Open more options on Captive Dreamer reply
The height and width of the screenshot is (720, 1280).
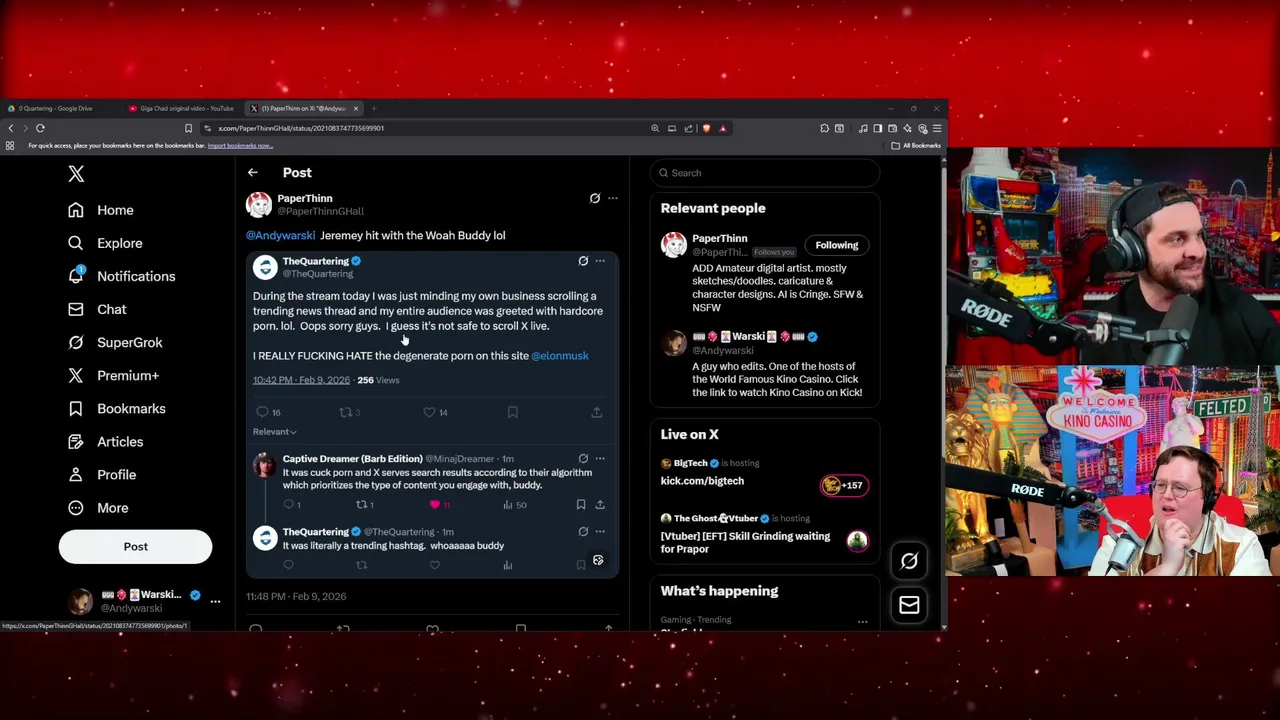[x=600, y=459]
